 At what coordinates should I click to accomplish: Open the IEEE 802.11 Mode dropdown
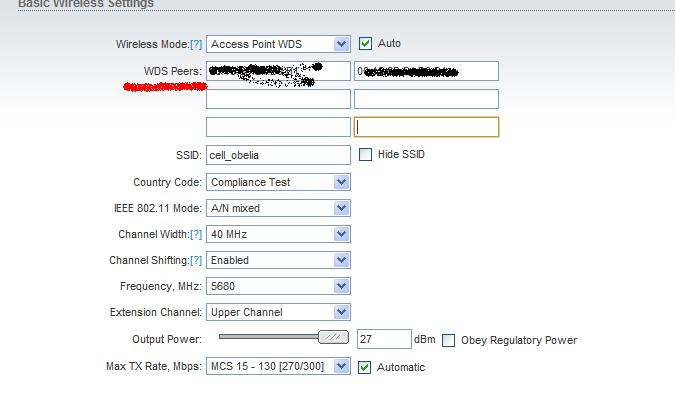tap(279, 208)
